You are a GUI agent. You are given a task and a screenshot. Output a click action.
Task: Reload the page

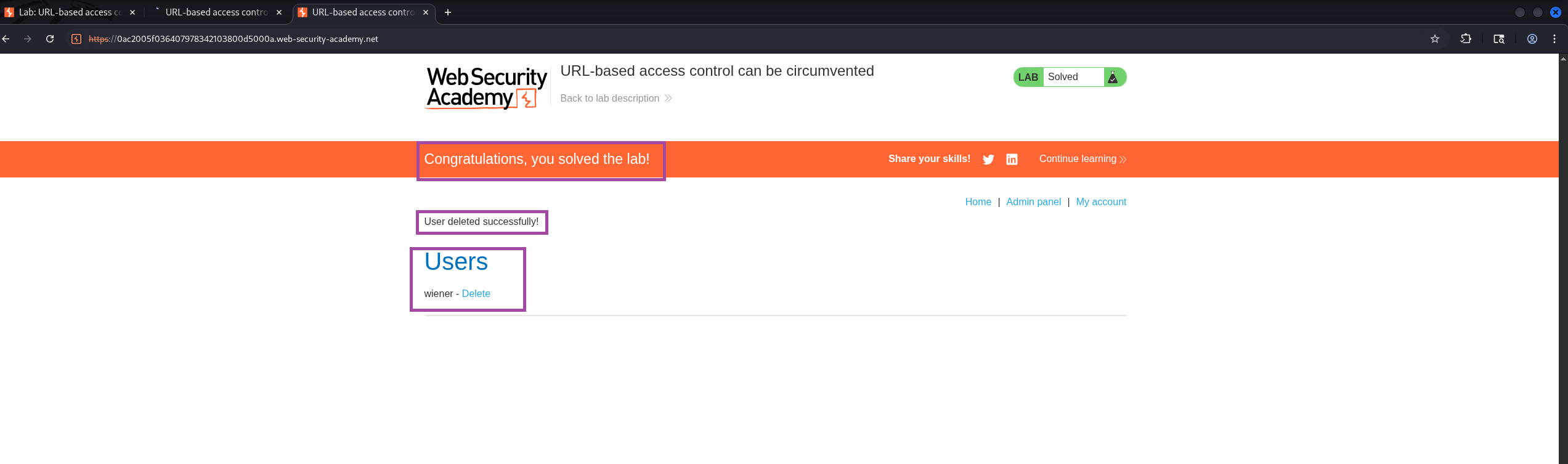coord(50,39)
